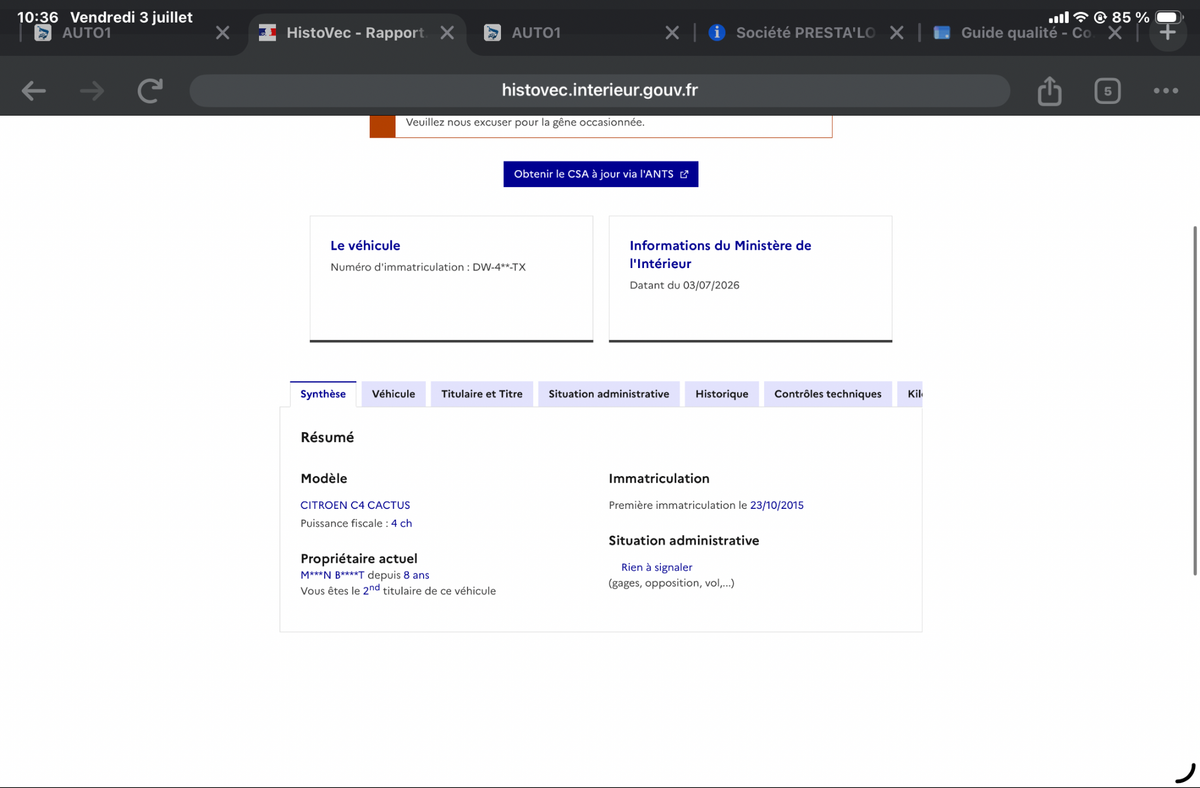Reload the page with the refresh icon

(x=150, y=91)
